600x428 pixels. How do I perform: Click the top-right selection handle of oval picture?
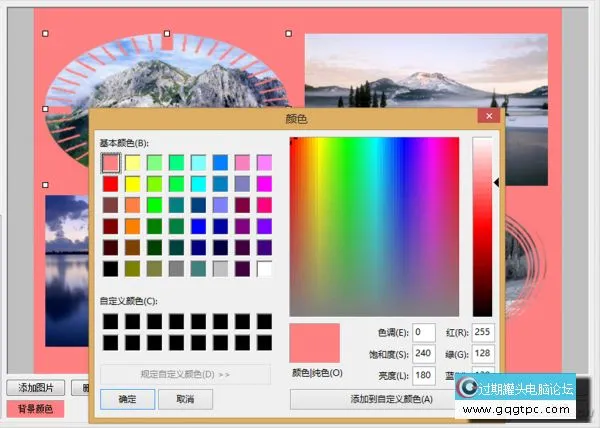(289, 34)
